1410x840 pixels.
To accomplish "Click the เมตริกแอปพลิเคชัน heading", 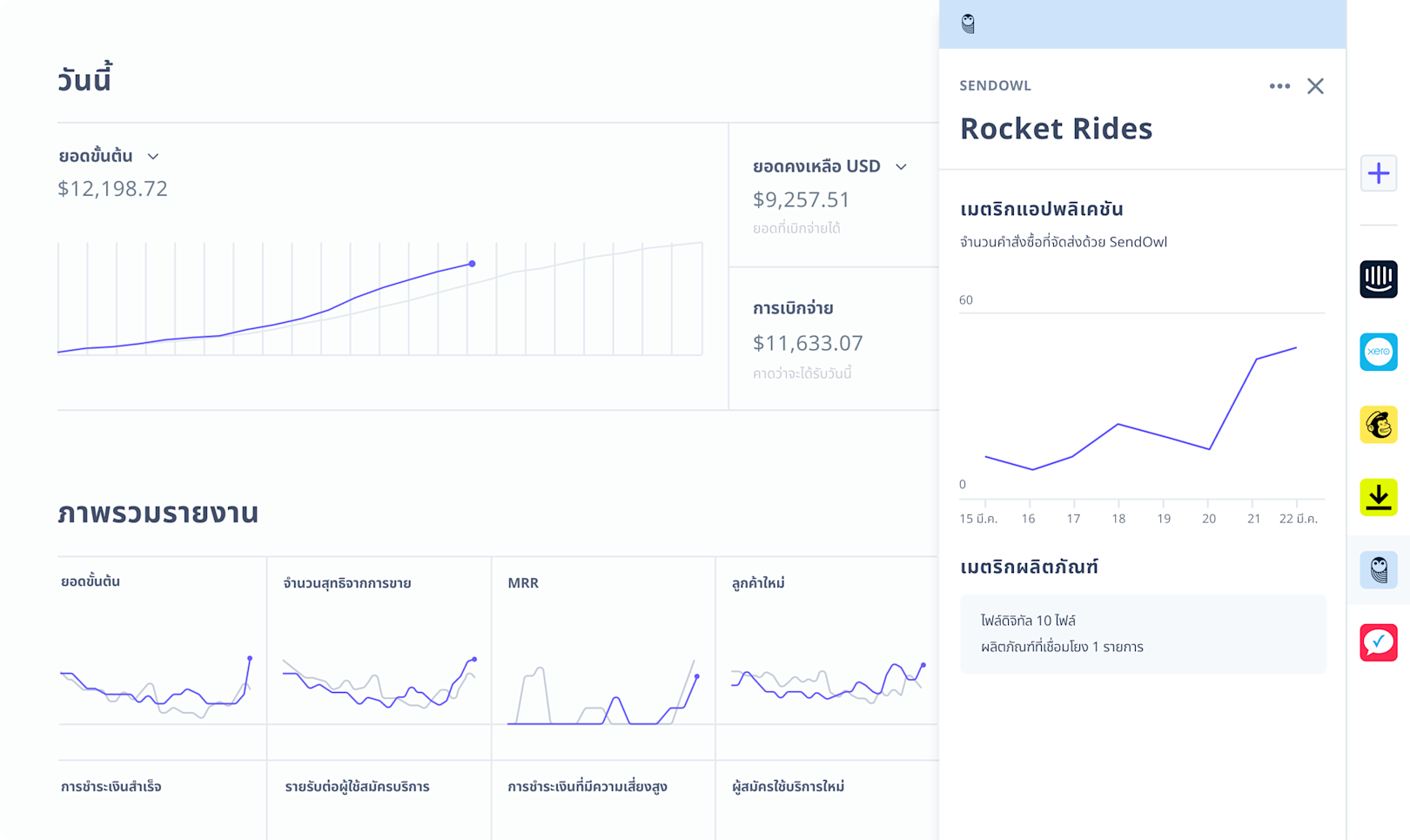I will 1041,209.
